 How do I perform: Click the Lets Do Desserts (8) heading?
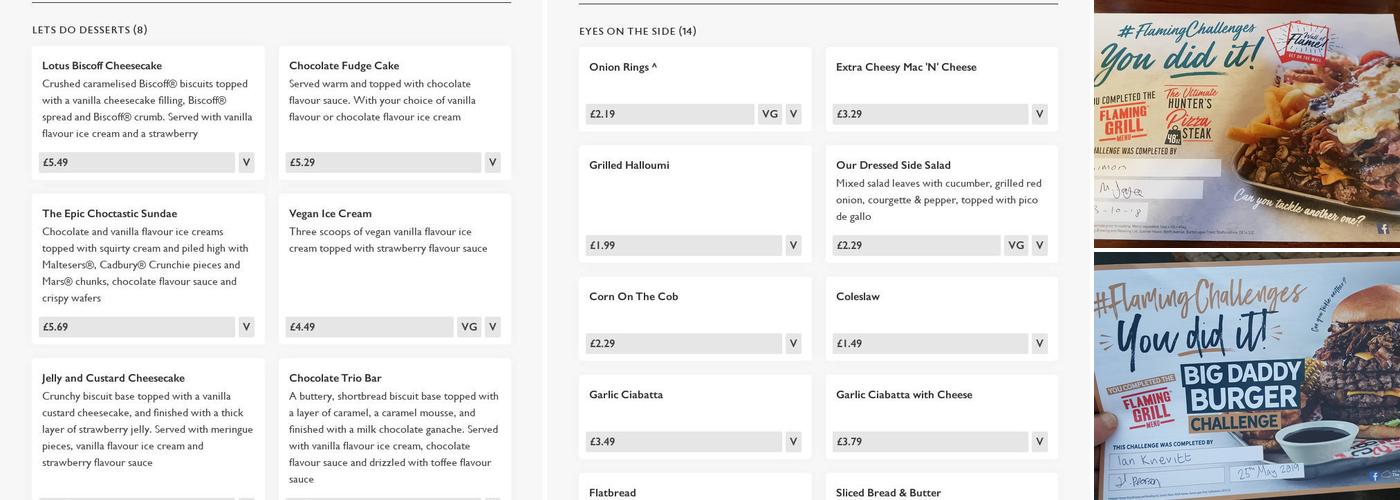(90, 30)
